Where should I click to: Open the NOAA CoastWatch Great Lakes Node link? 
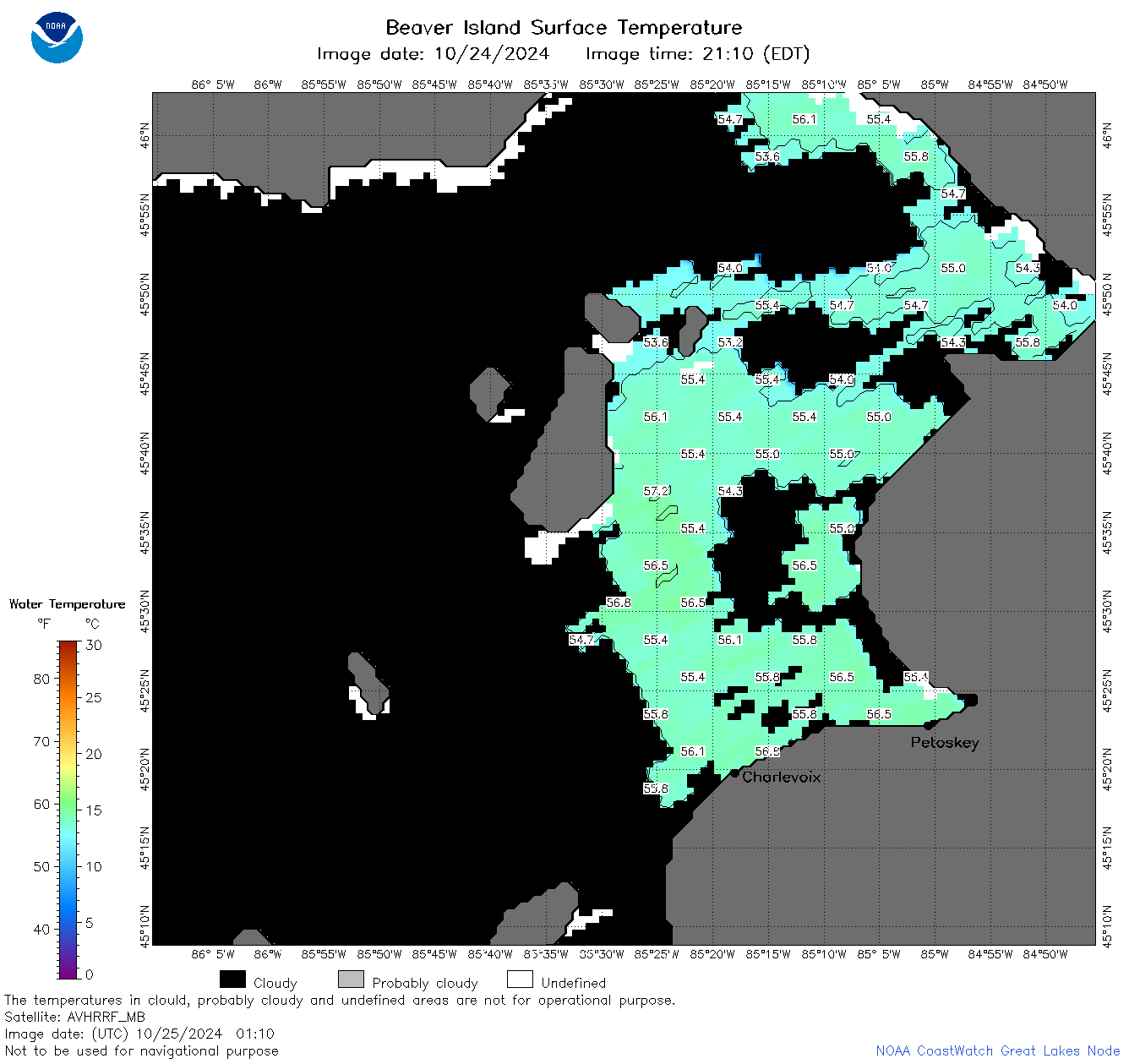tap(998, 1050)
